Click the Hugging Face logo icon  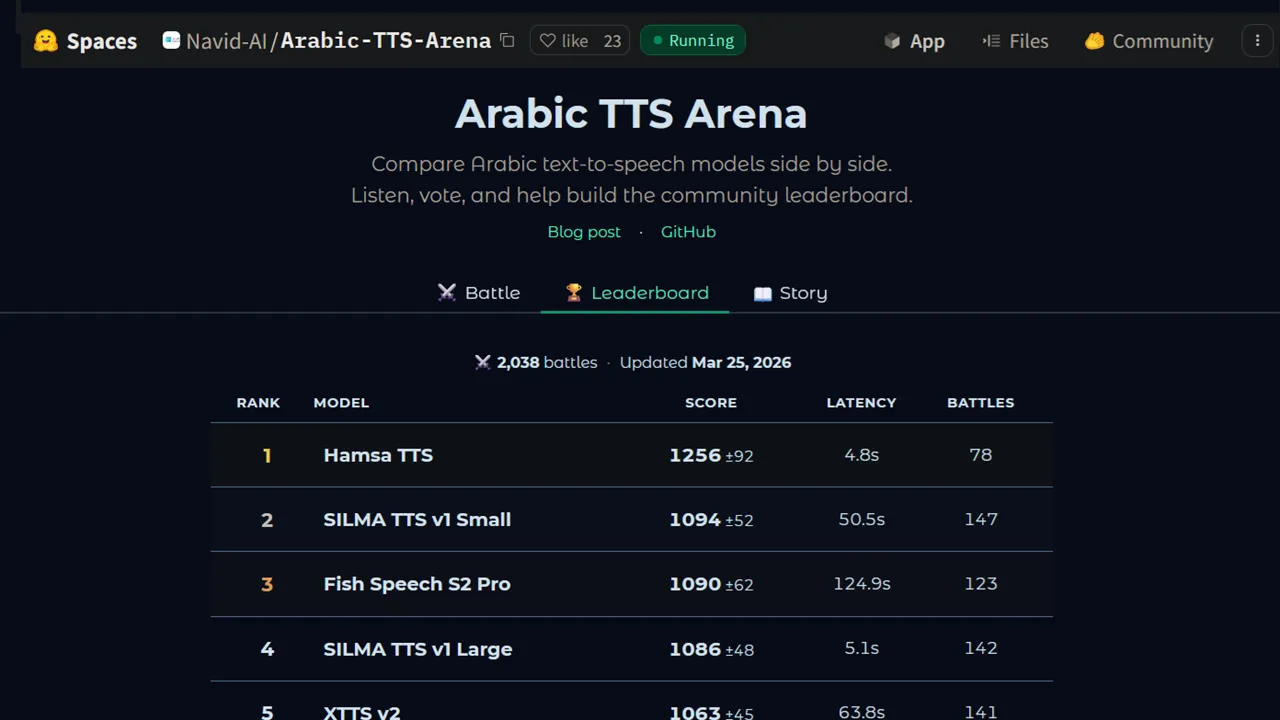(46, 41)
